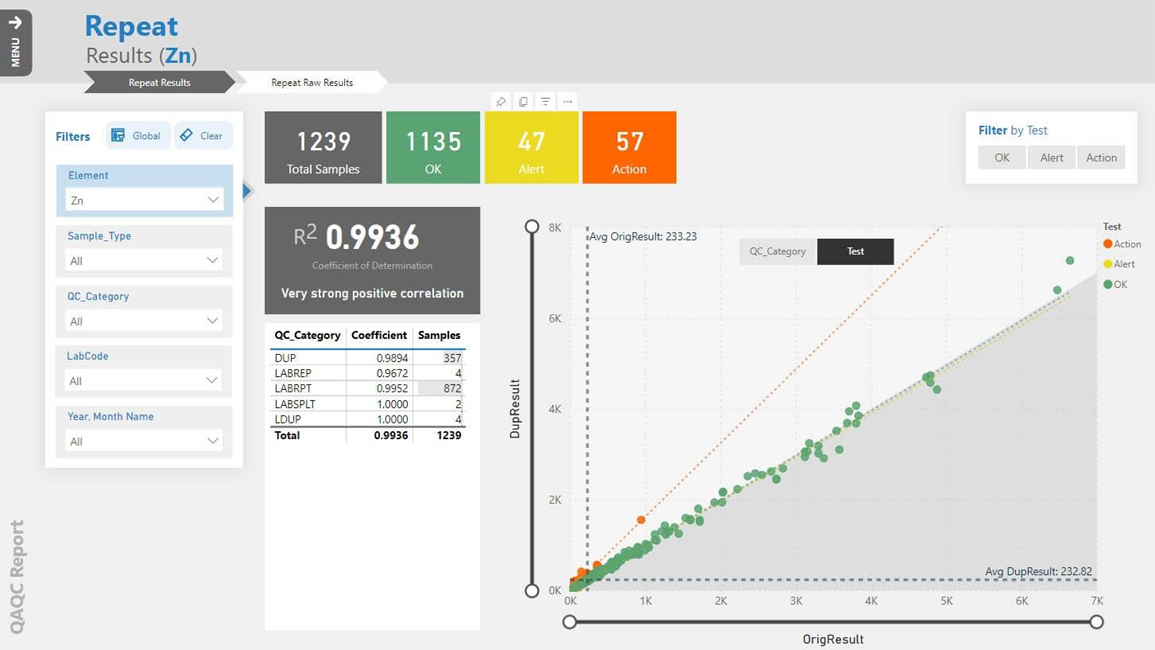Open the LabCode dropdown
Viewport: 1155px width, 650px height.
point(142,381)
